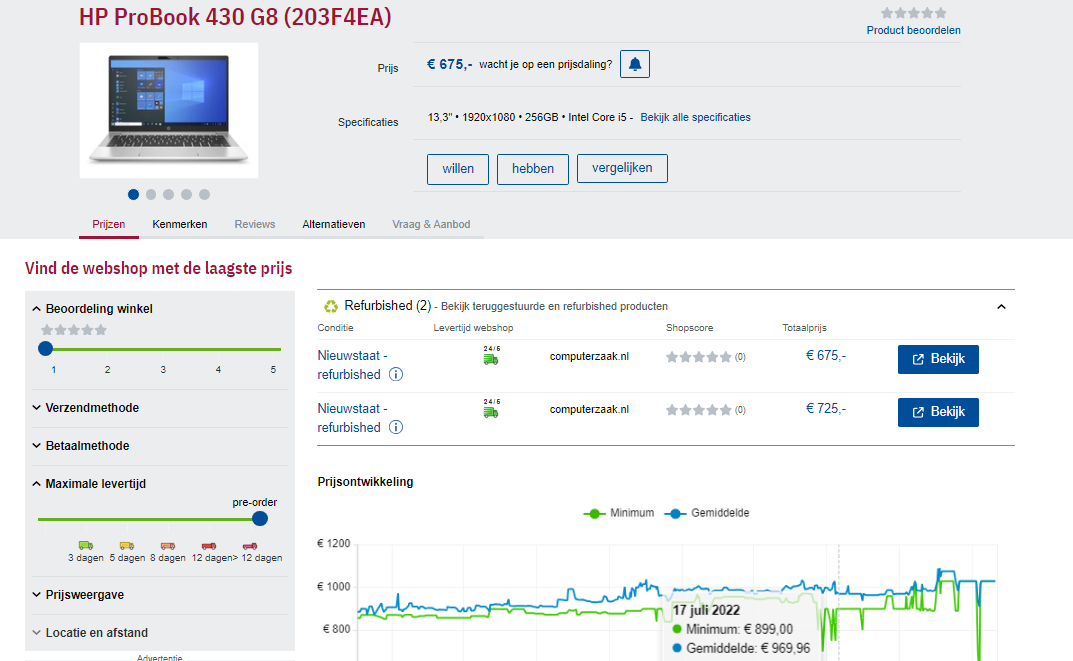The height and width of the screenshot is (661, 1073).
Task: Click Bekijk button for €725 offer
Action: pos(938,412)
